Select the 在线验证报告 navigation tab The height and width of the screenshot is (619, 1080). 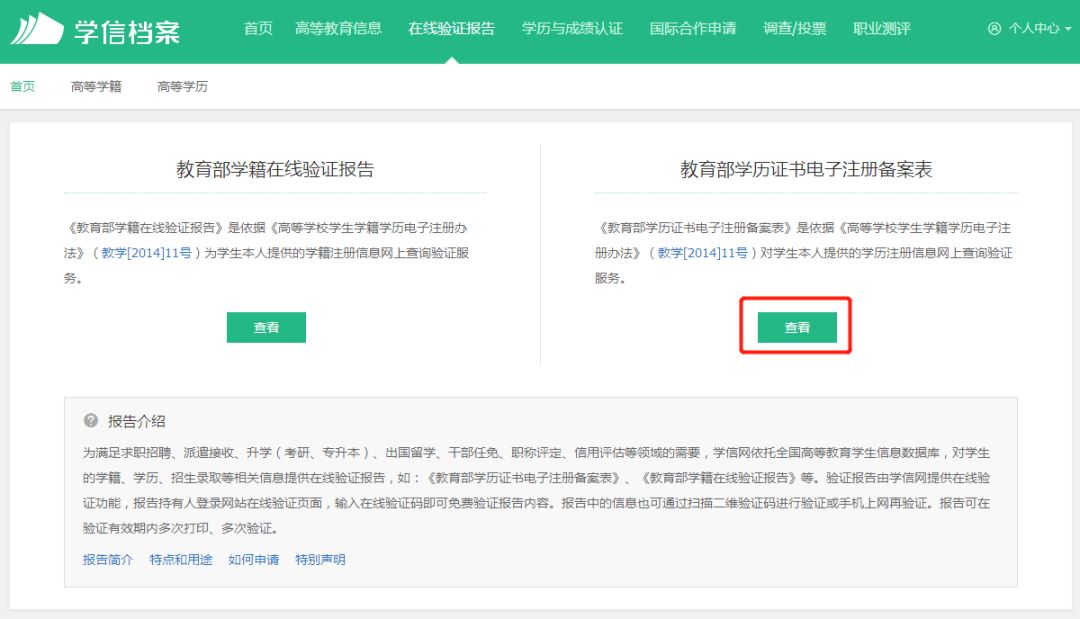tap(451, 28)
